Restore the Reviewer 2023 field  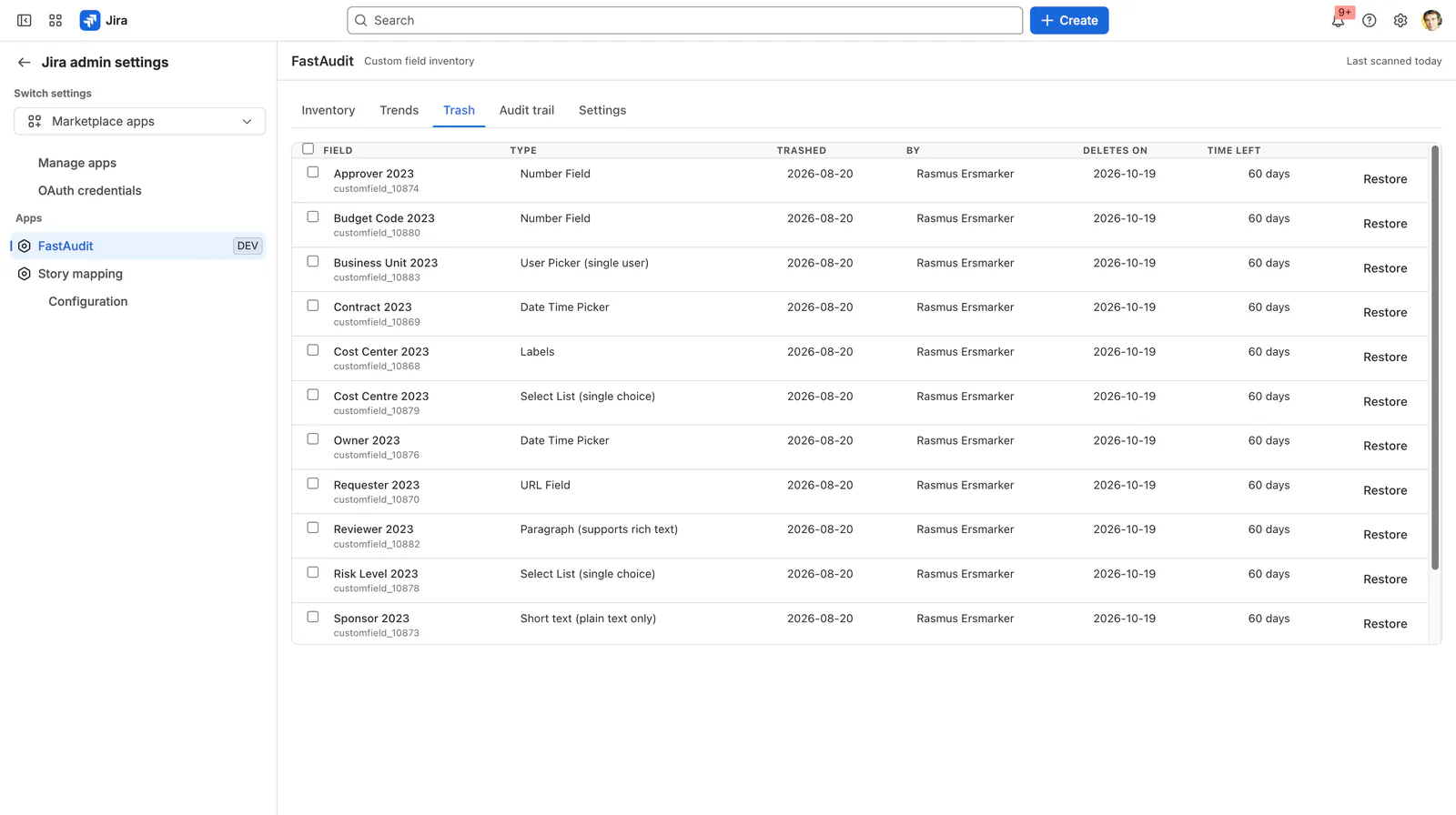(x=1385, y=535)
